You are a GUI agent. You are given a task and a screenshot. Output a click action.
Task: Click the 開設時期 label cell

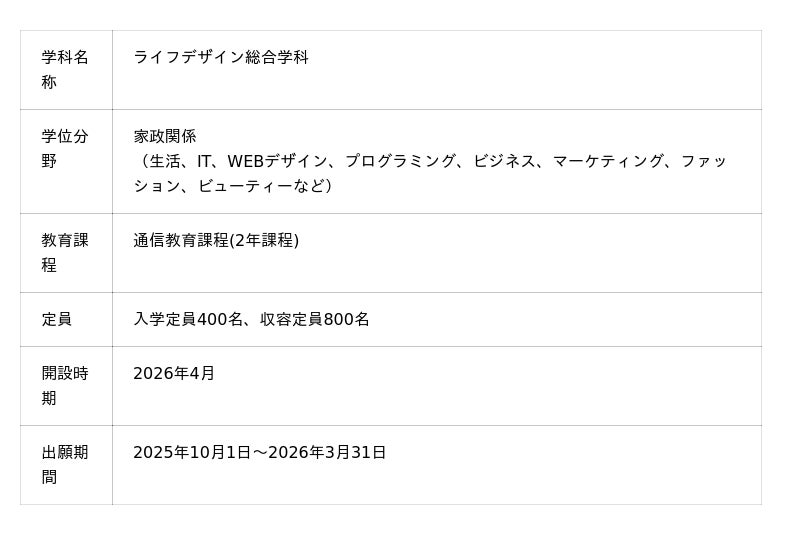(x=65, y=385)
